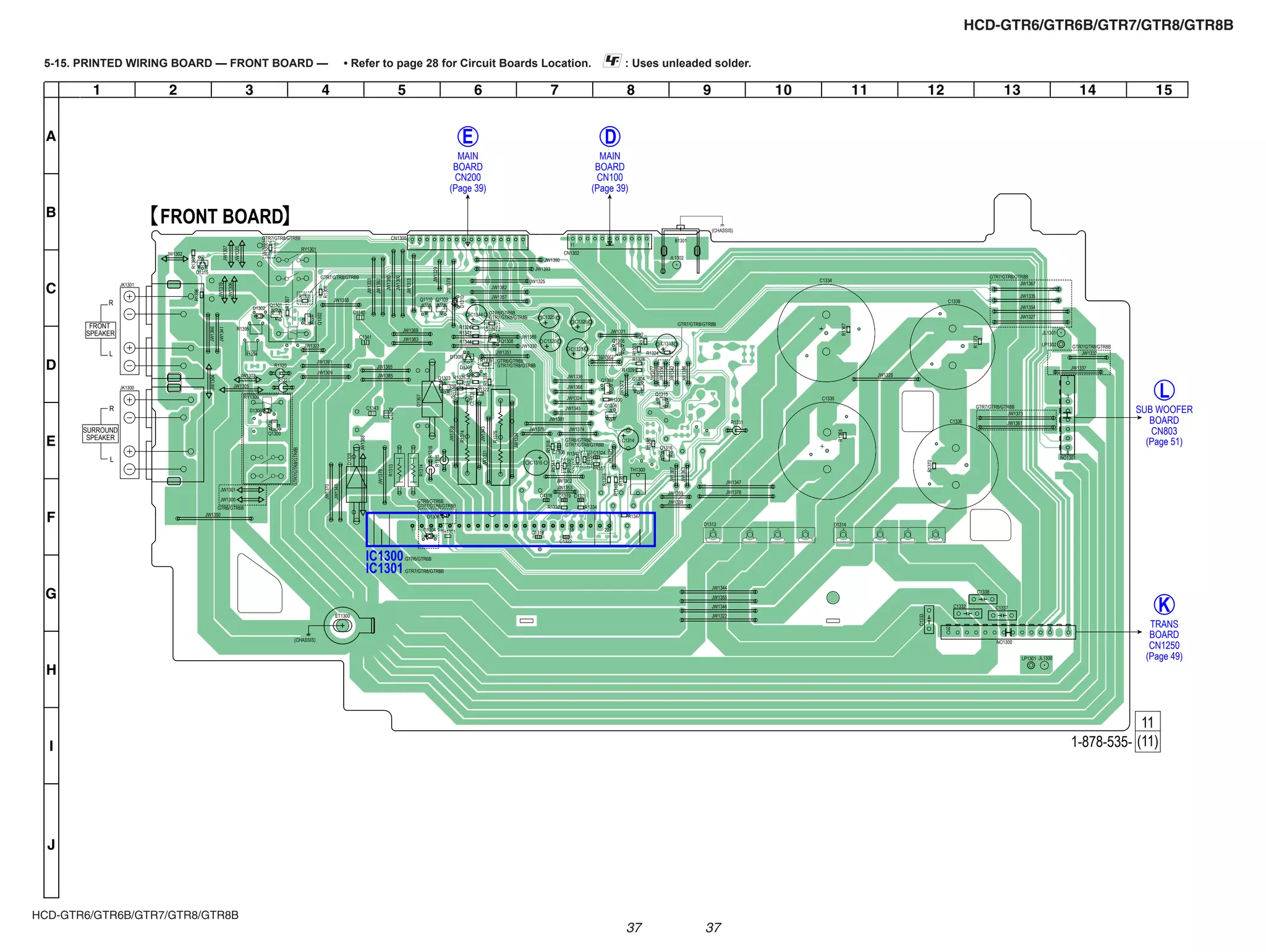Click the ET1300 earth terminal label
The width and height of the screenshot is (1266, 952).
pyautogui.click(x=342, y=616)
